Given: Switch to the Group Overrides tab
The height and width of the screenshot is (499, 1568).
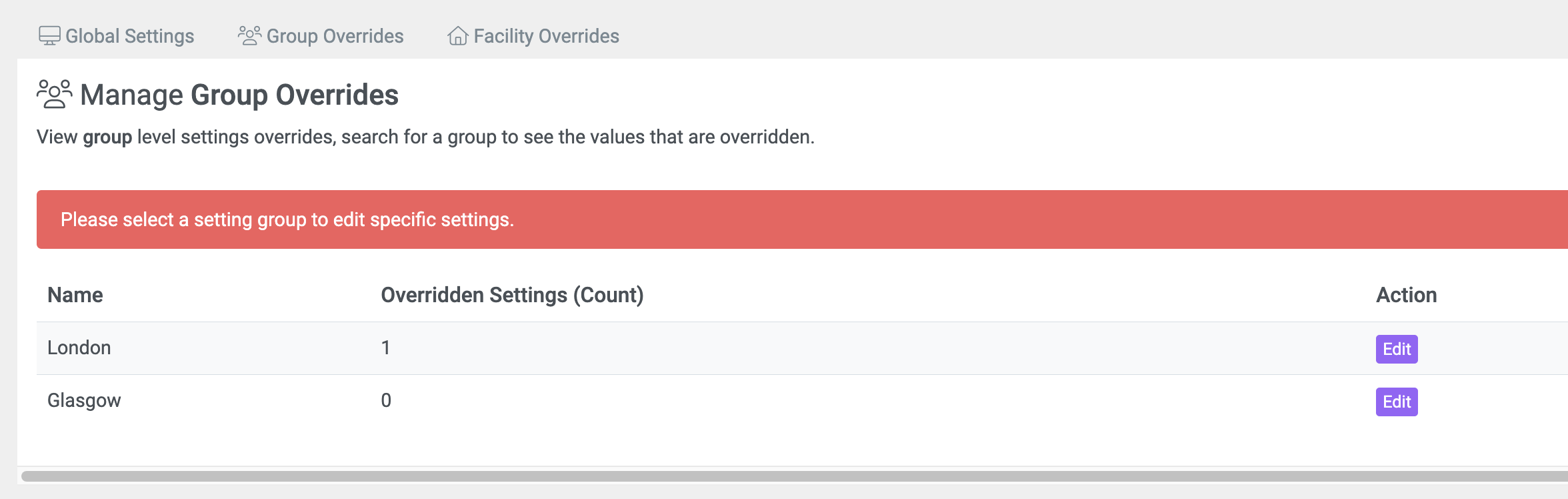Looking at the screenshot, I should [321, 36].
